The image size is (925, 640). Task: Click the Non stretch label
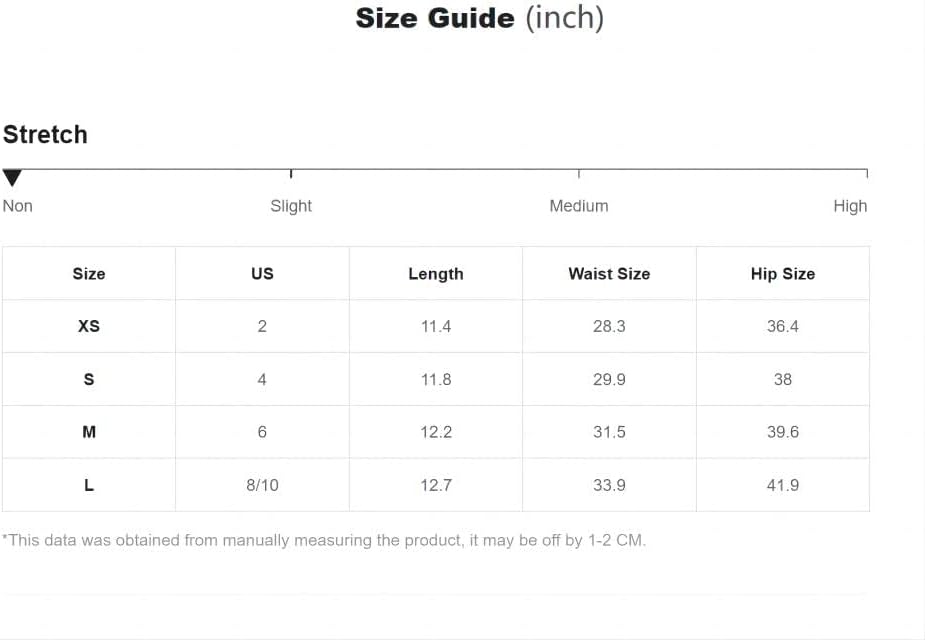coord(18,206)
